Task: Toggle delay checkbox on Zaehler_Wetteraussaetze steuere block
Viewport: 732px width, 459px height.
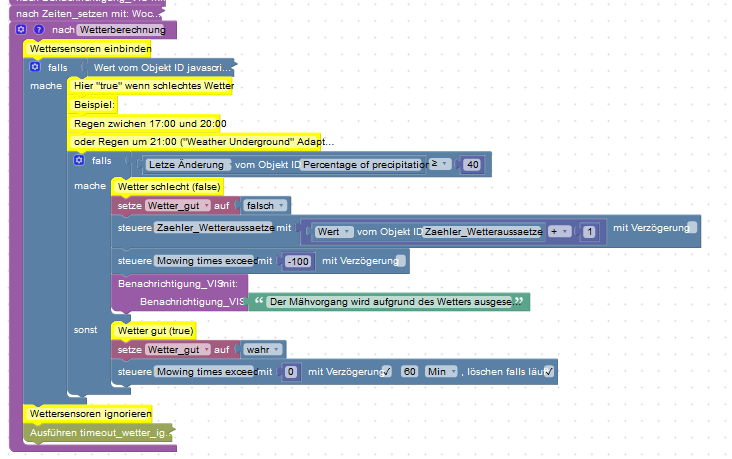Action: point(693,227)
